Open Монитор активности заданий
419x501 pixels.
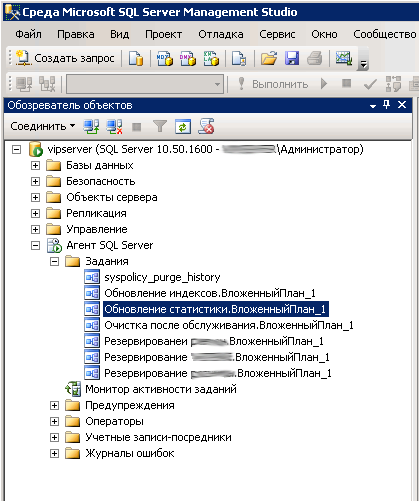161,389
